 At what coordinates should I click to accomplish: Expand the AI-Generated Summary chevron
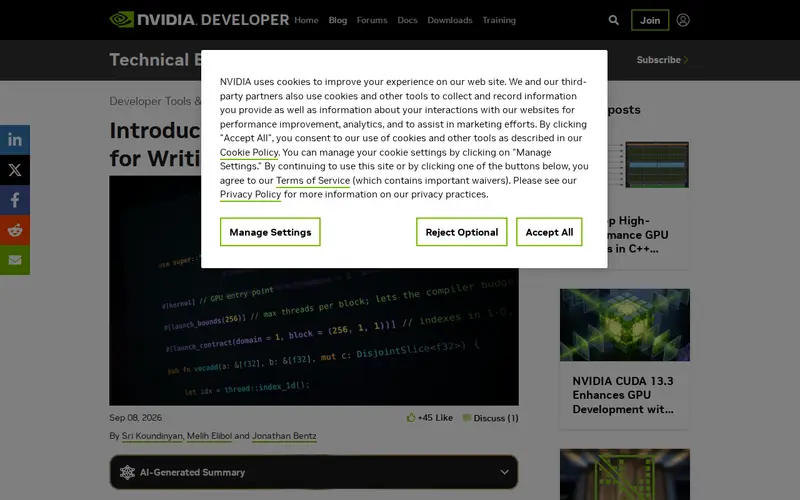(504, 472)
